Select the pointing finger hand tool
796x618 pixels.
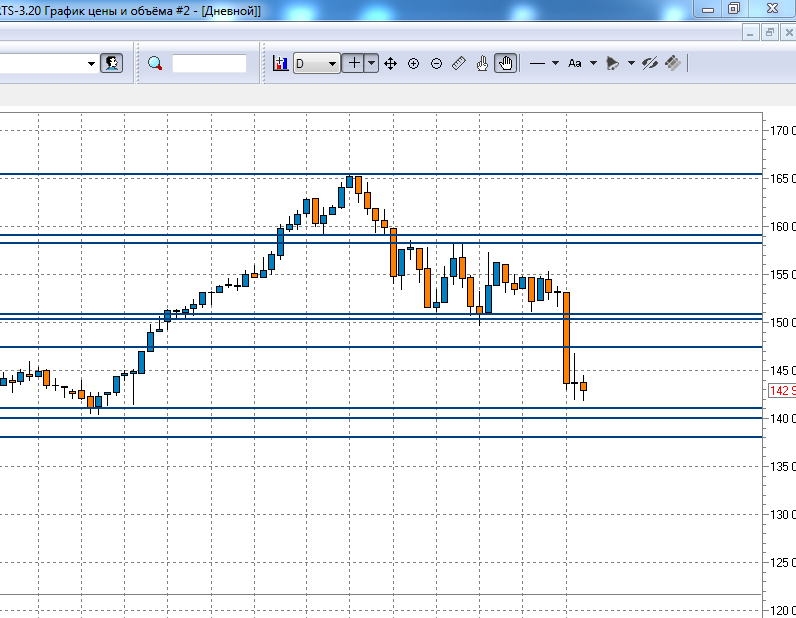(482, 63)
